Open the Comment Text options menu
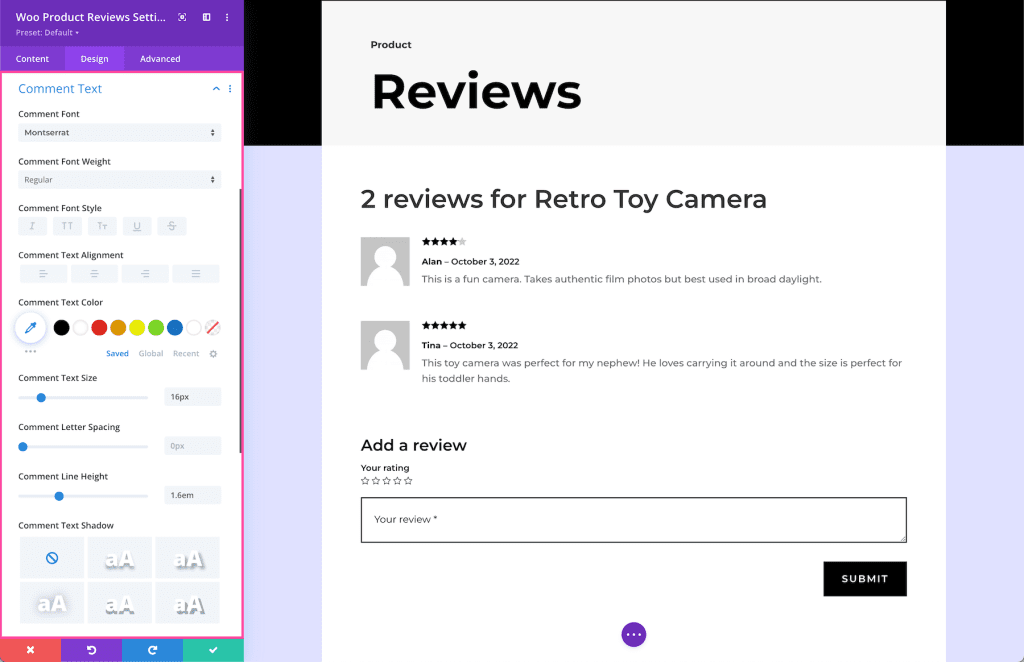1024x662 pixels. point(229,89)
